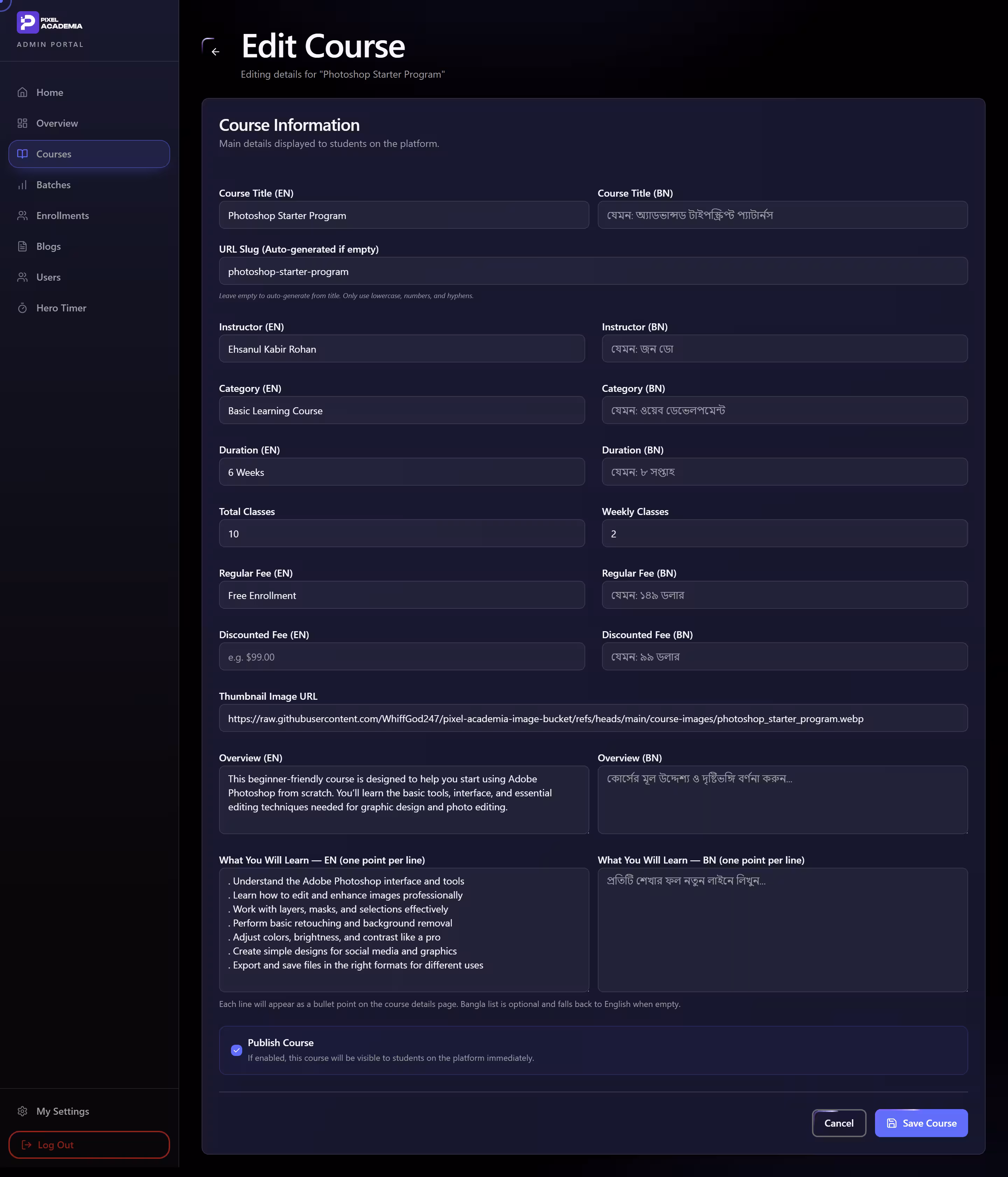
Task: Click the Category (BN) field
Action: [x=785, y=410]
